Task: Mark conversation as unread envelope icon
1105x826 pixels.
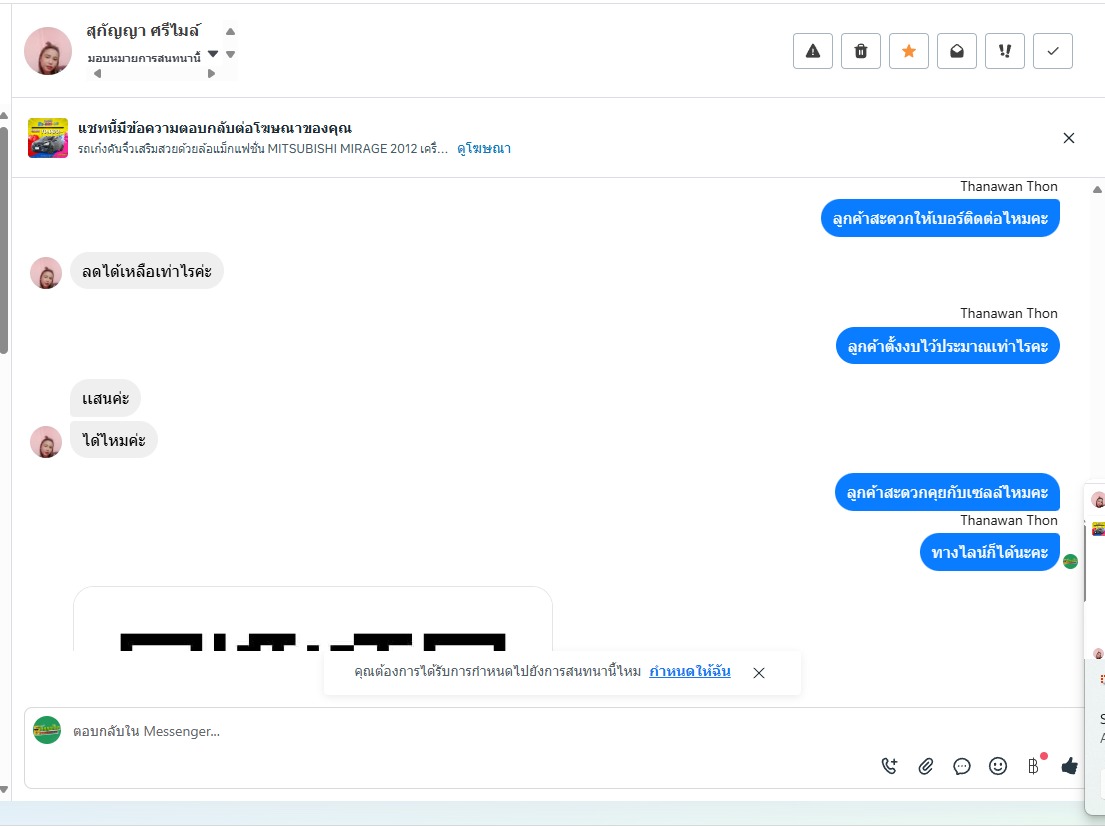Action: 956,51
